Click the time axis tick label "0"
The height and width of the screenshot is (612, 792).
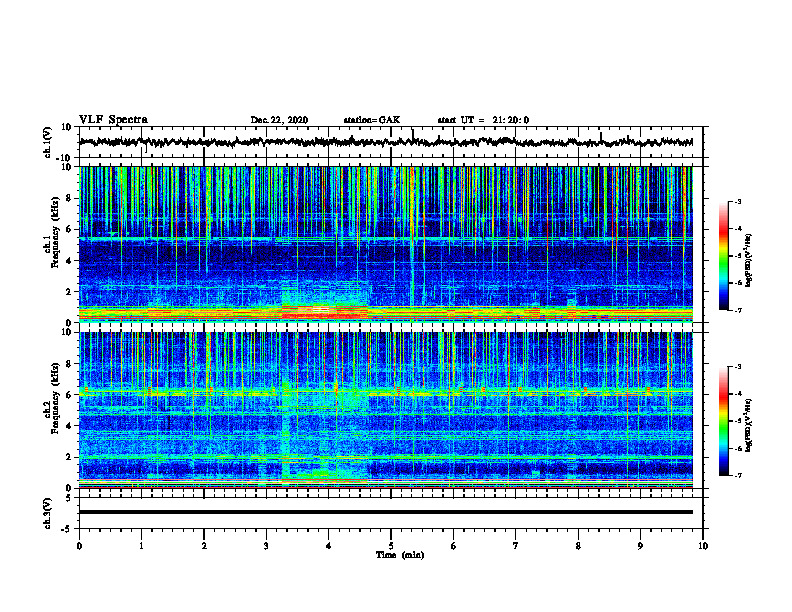79,546
